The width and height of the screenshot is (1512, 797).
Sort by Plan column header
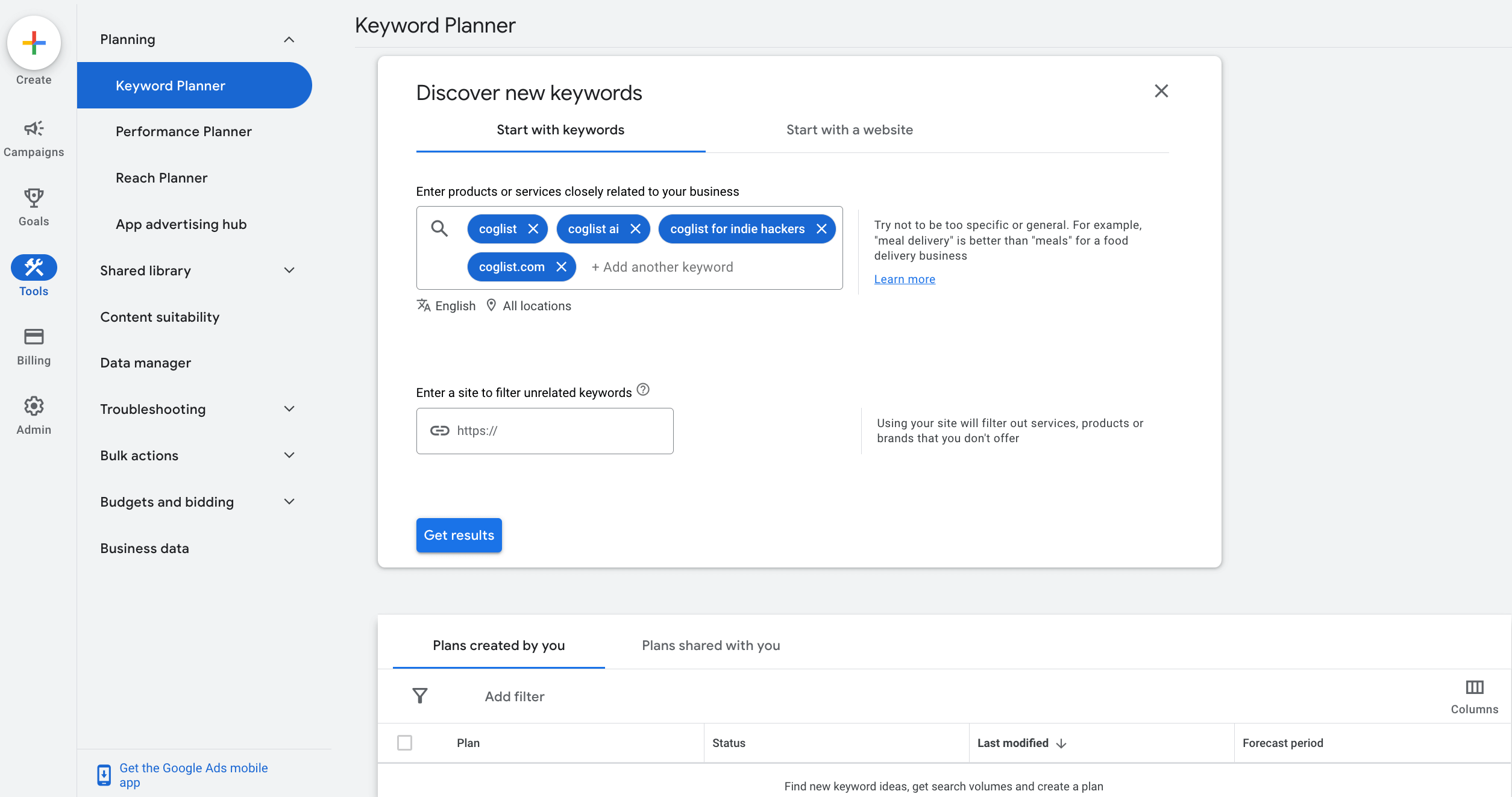tap(468, 743)
